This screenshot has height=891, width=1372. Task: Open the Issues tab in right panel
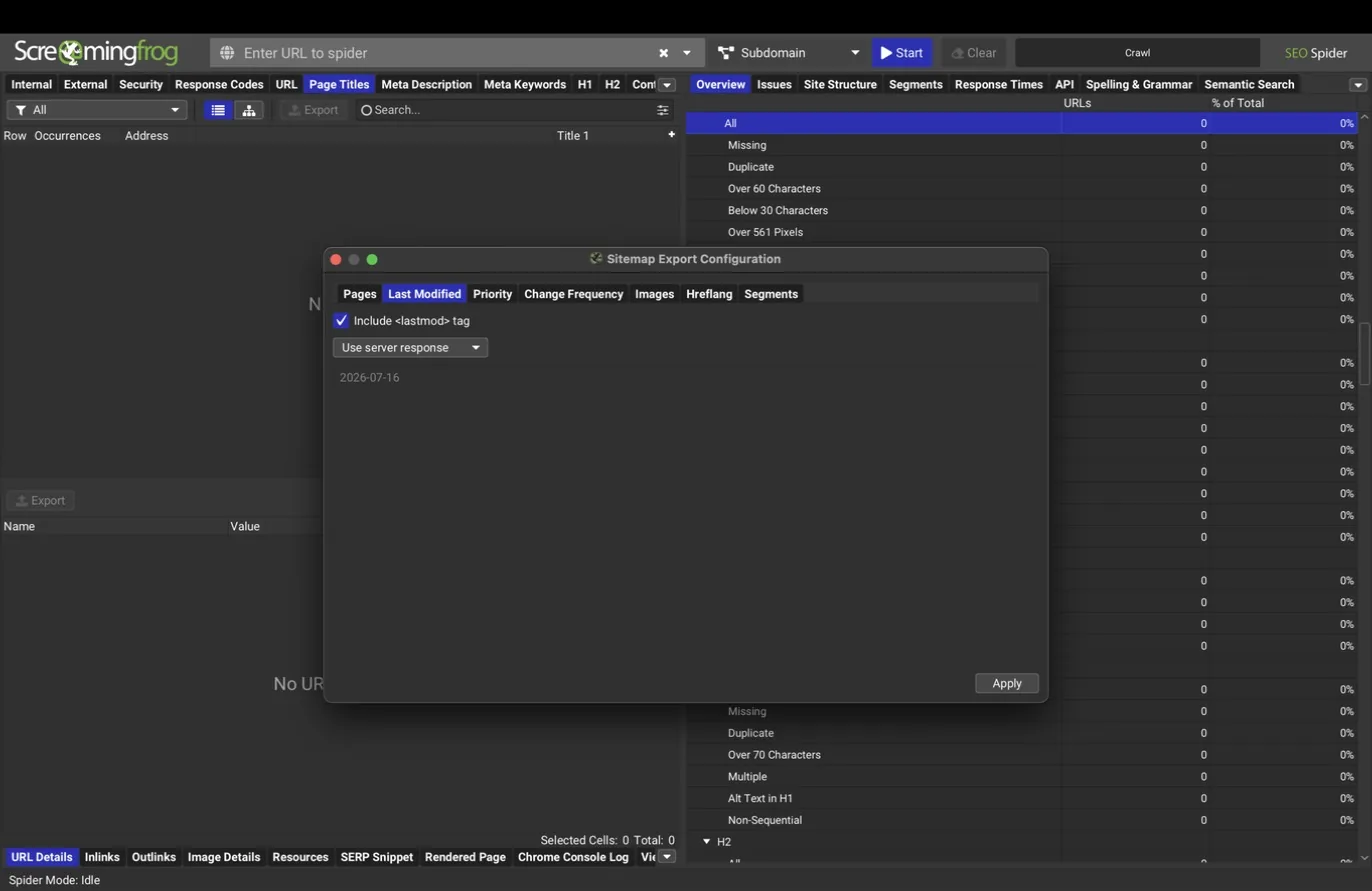tap(774, 85)
